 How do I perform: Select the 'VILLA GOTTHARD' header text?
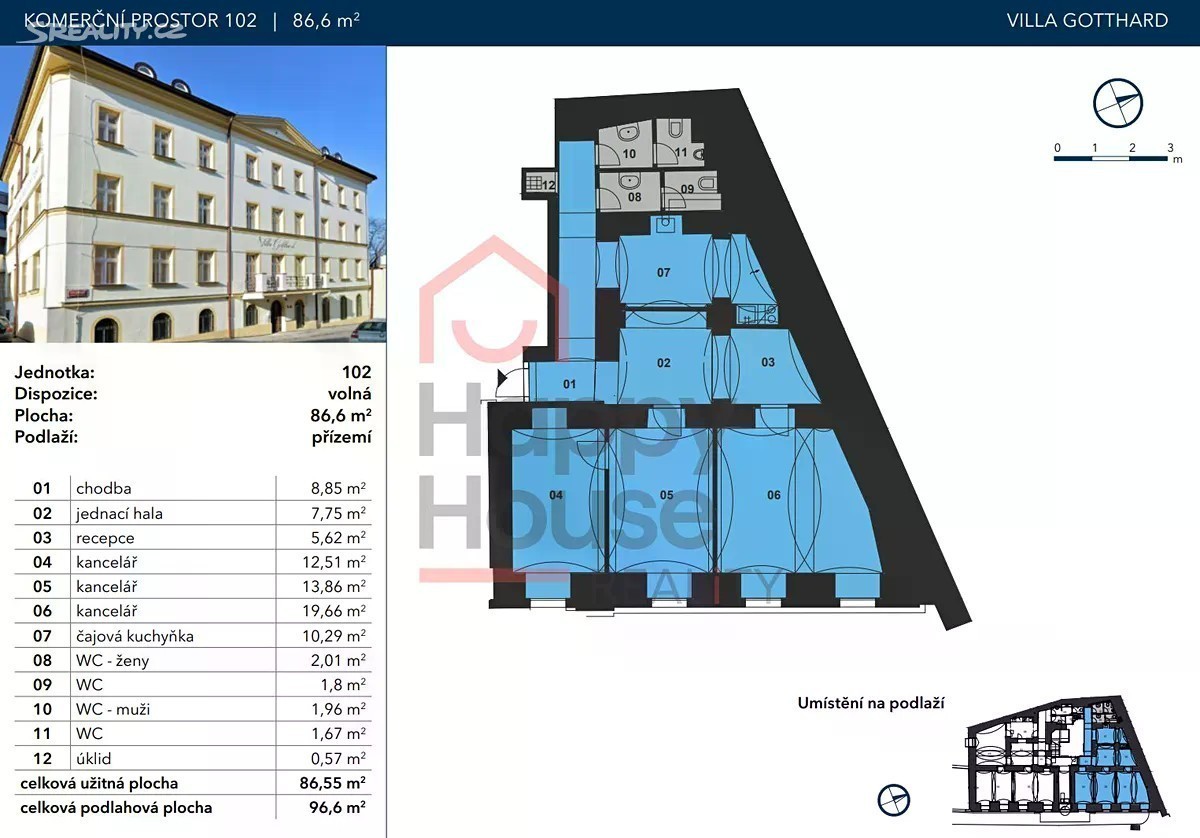click(1088, 20)
